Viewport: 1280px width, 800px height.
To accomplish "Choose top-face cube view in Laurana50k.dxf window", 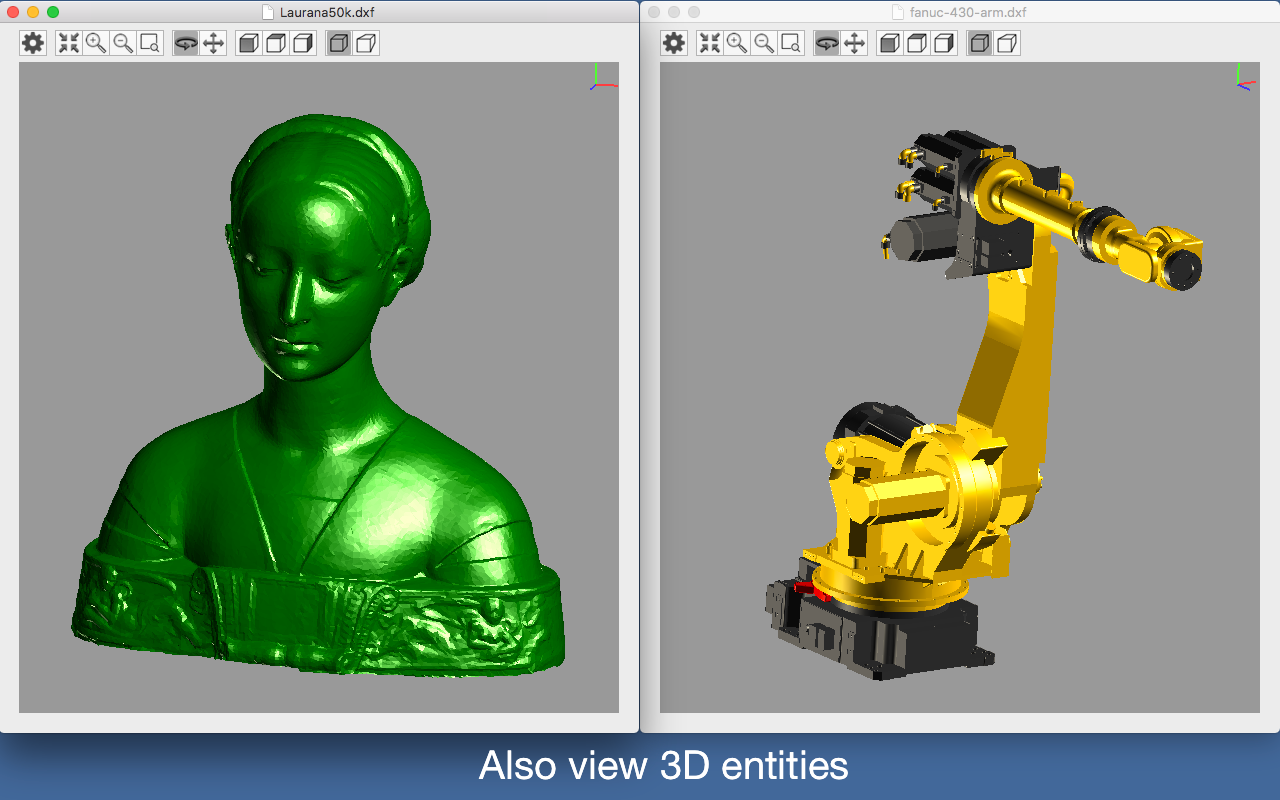I will [x=276, y=43].
